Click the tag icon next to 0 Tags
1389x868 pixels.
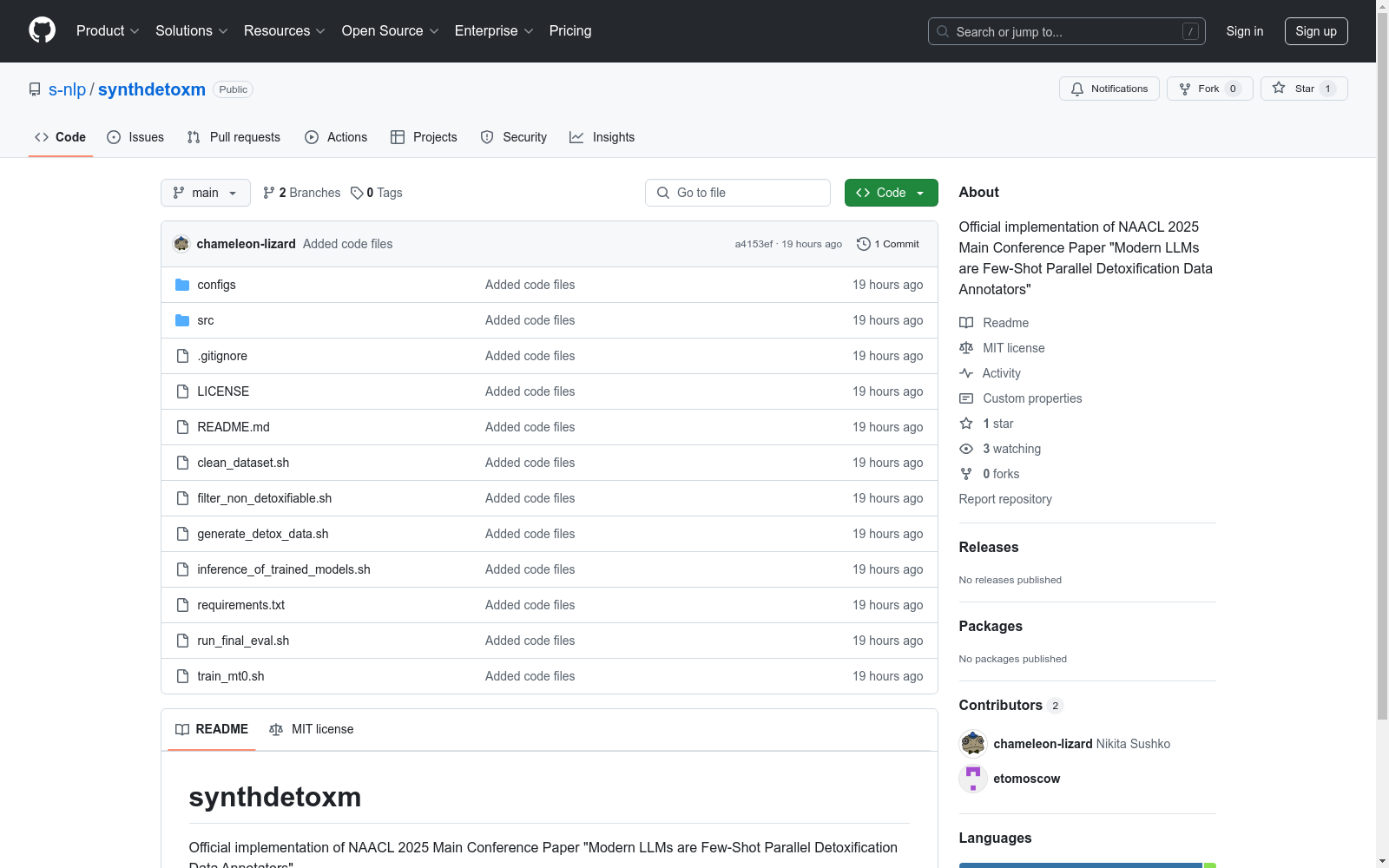[x=357, y=193]
